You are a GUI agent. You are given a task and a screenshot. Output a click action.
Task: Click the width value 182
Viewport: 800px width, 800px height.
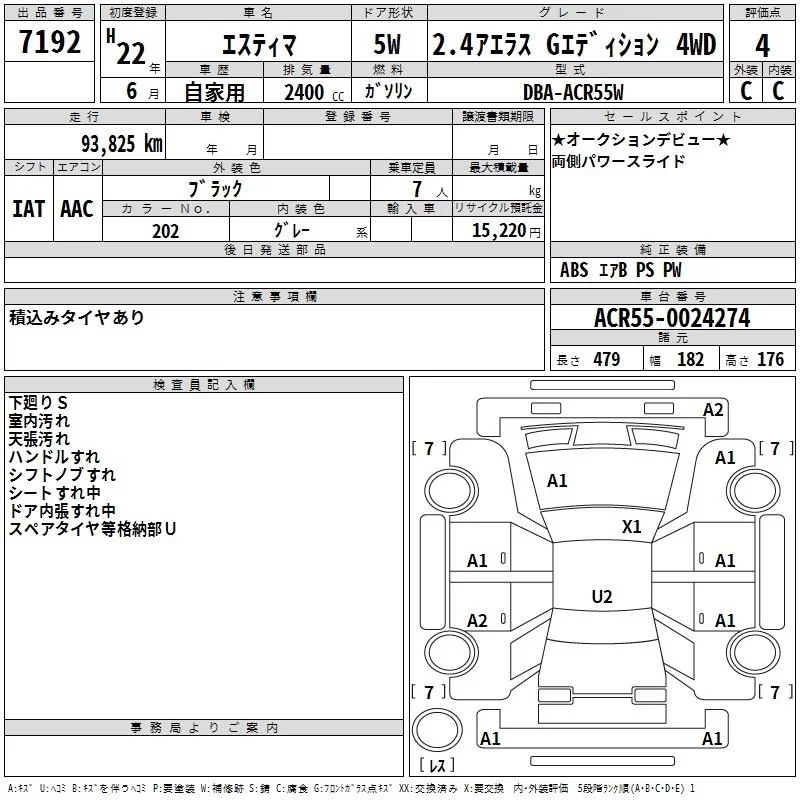point(690,359)
